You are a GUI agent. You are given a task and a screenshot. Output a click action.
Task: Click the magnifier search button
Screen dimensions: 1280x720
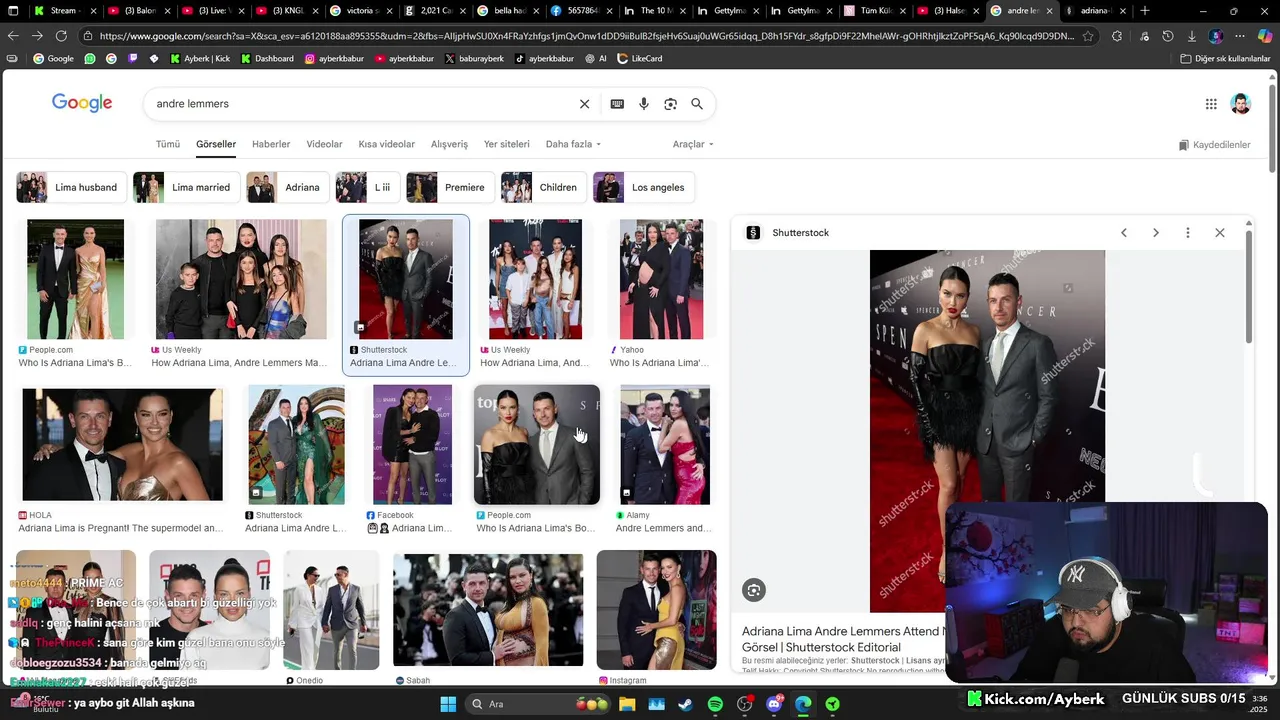point(697,104)
